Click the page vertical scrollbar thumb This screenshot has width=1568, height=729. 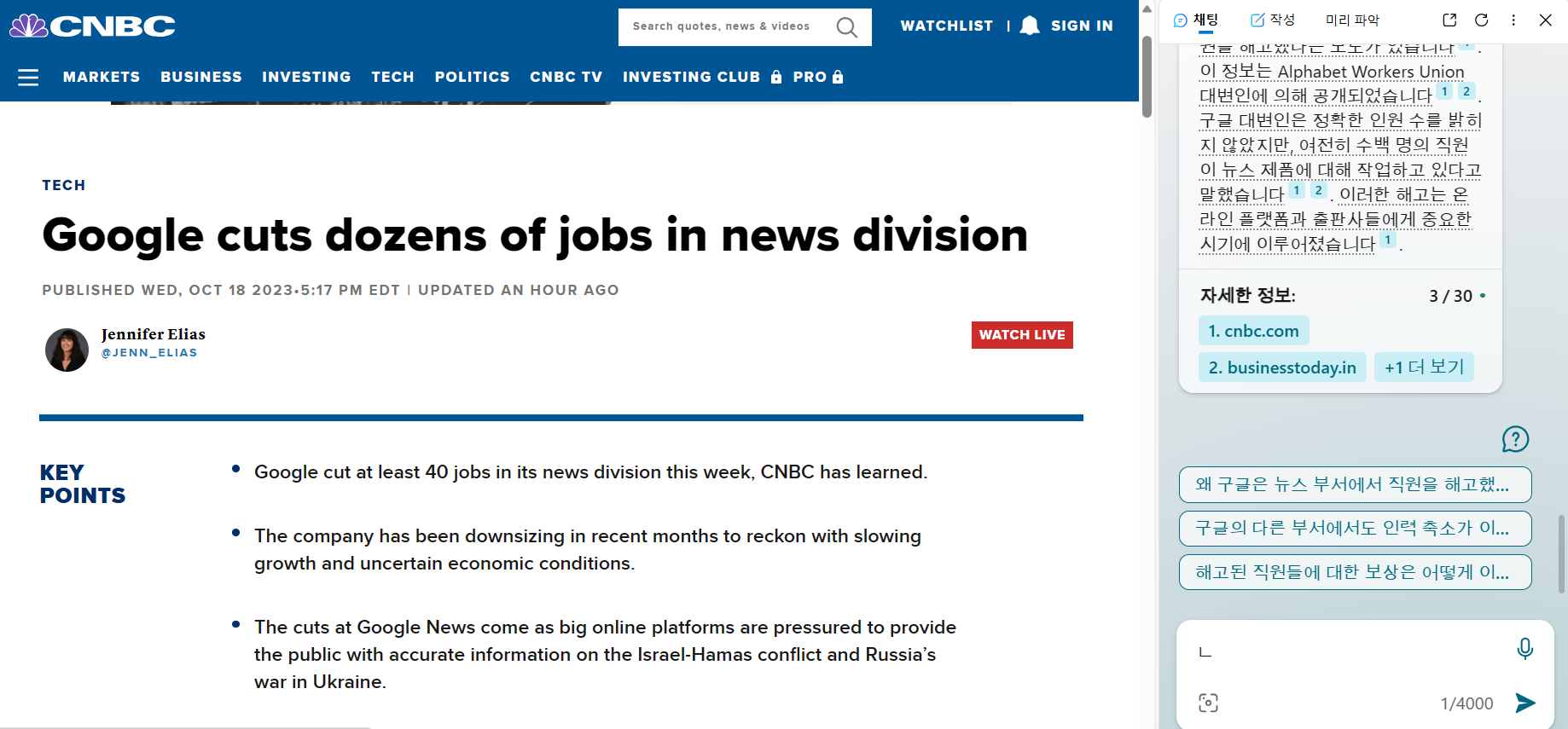pos(1147,77)
